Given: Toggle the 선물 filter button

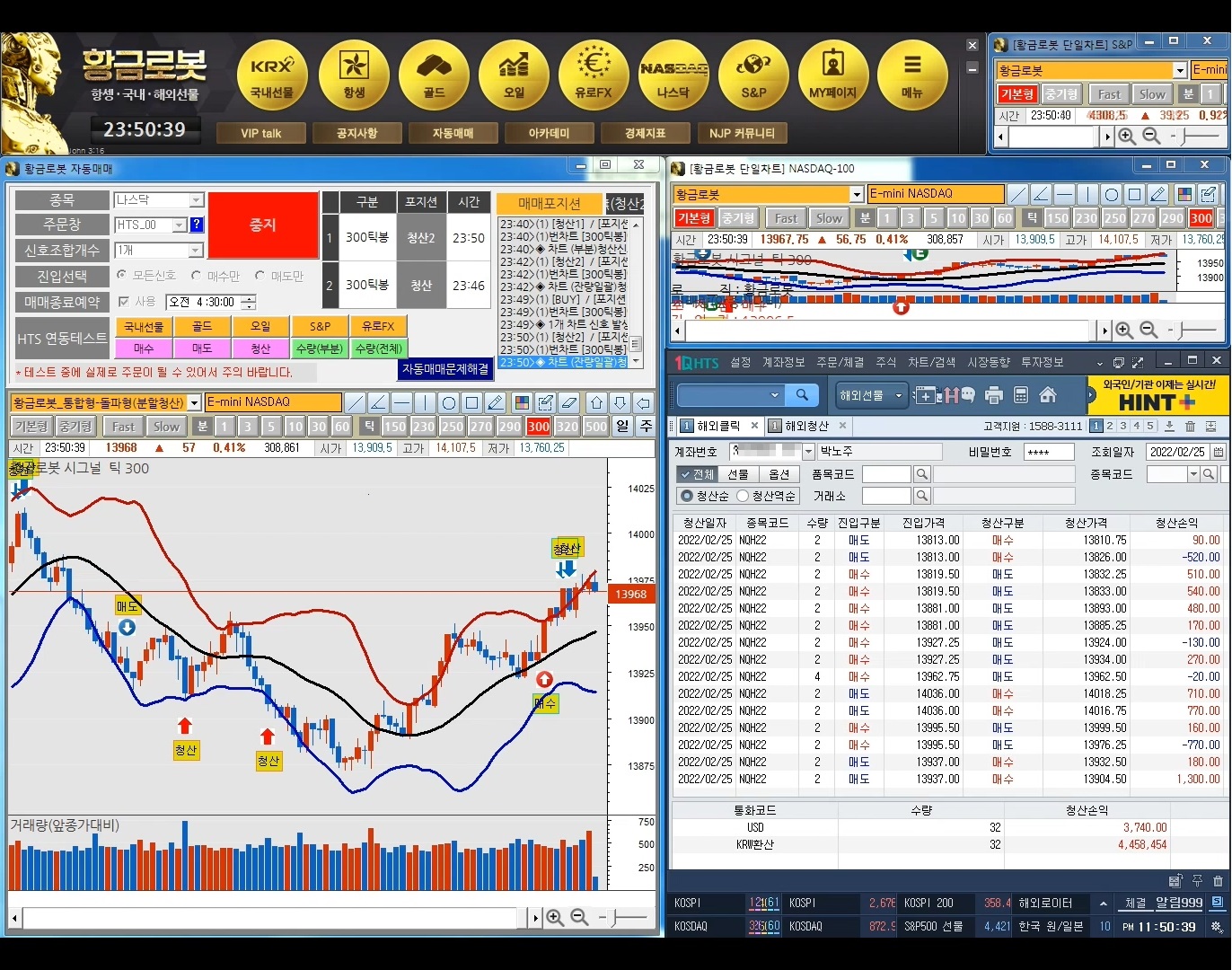Looking at the screenshot, I should [738, 474].
